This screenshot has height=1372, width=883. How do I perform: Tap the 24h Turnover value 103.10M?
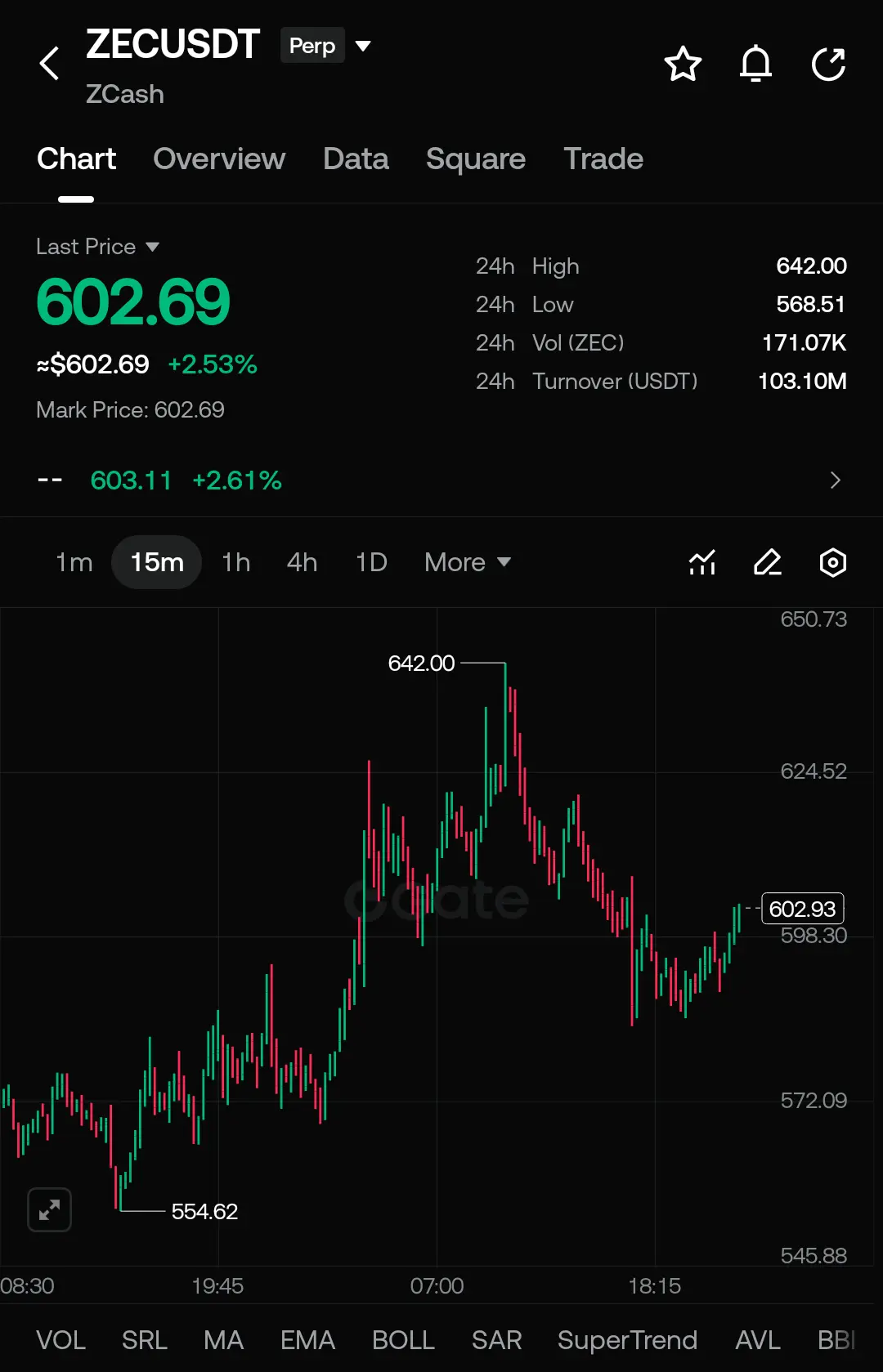pos(802,381)
